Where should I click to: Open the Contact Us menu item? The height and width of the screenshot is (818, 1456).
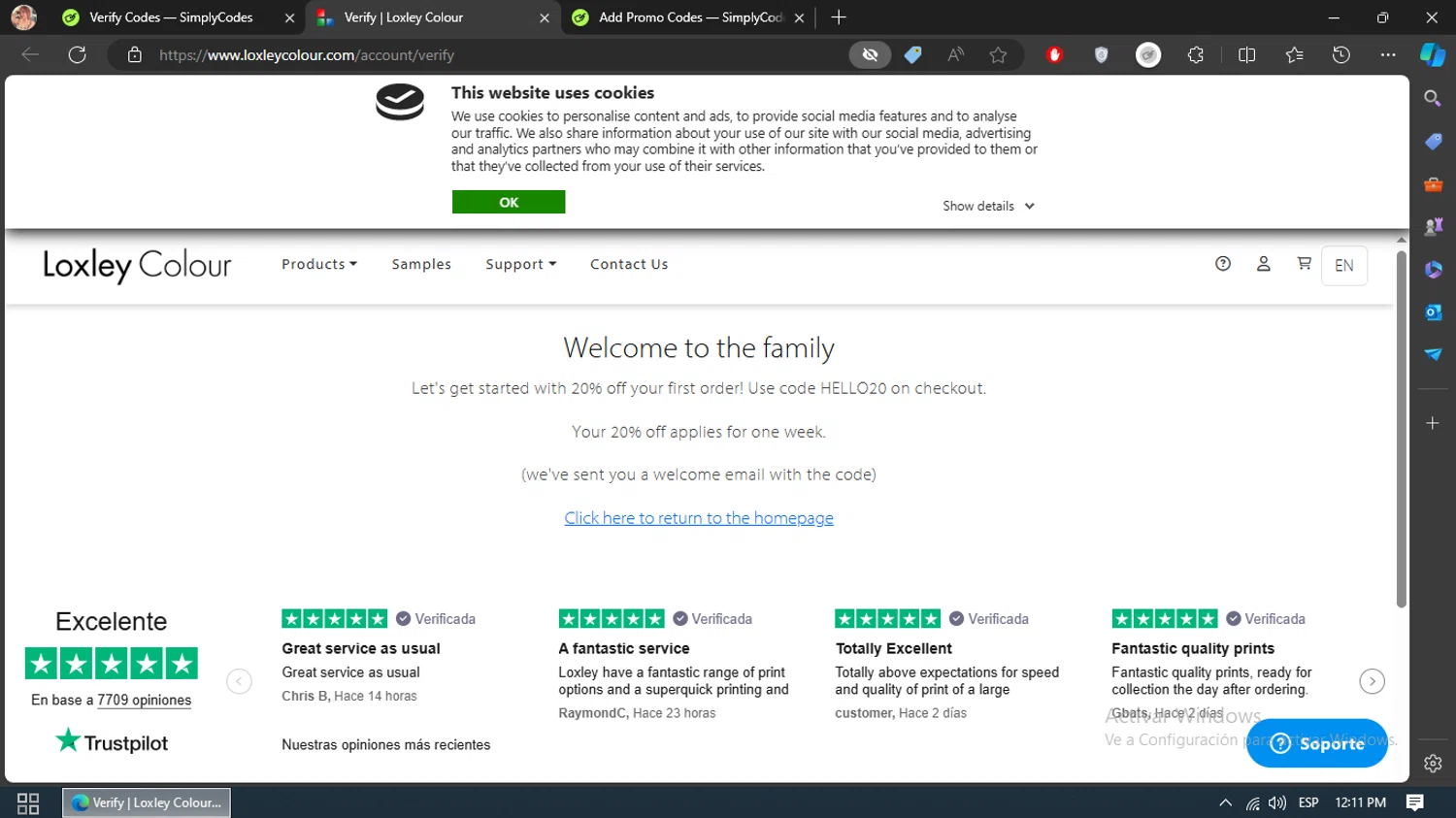(629, 264)
